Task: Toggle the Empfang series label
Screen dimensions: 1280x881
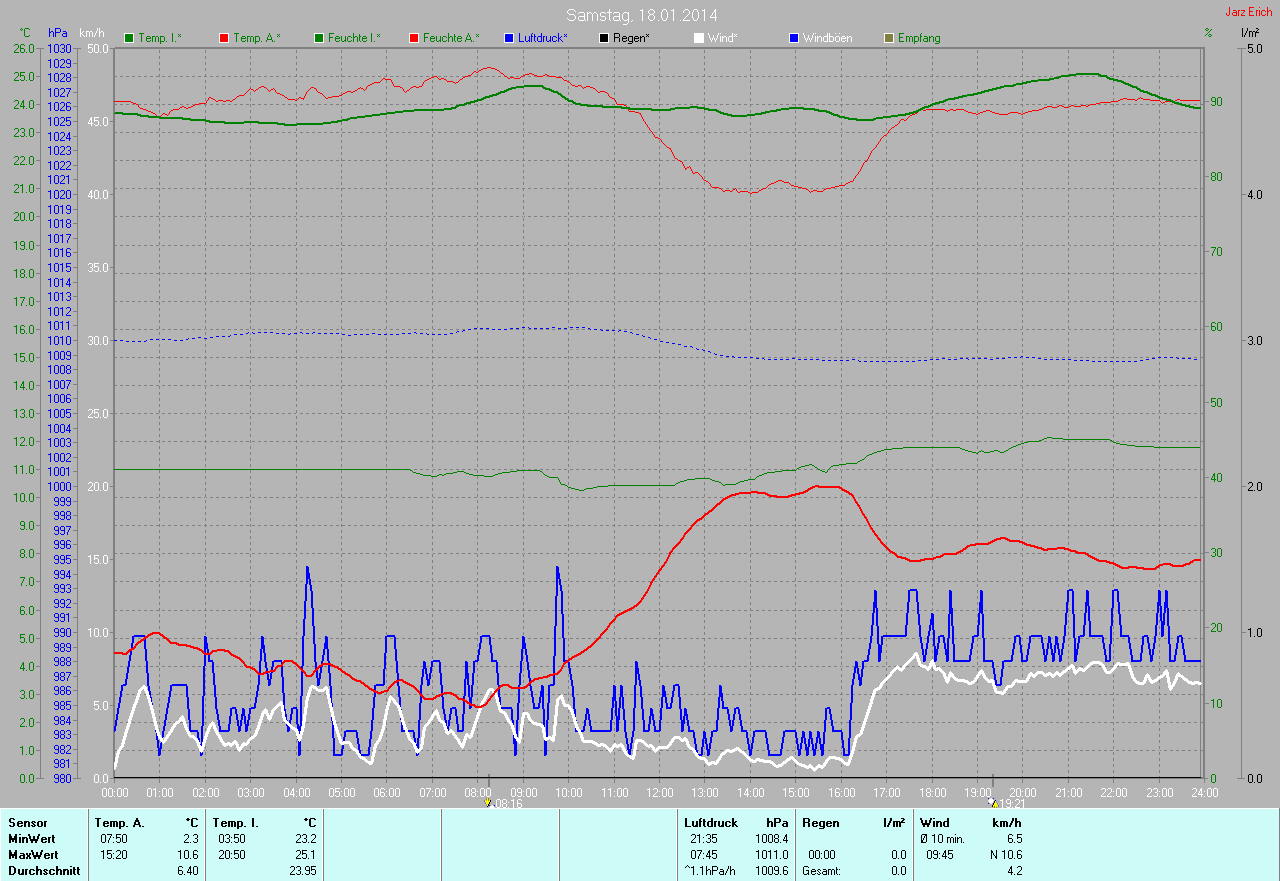Action: coord(919,38)
